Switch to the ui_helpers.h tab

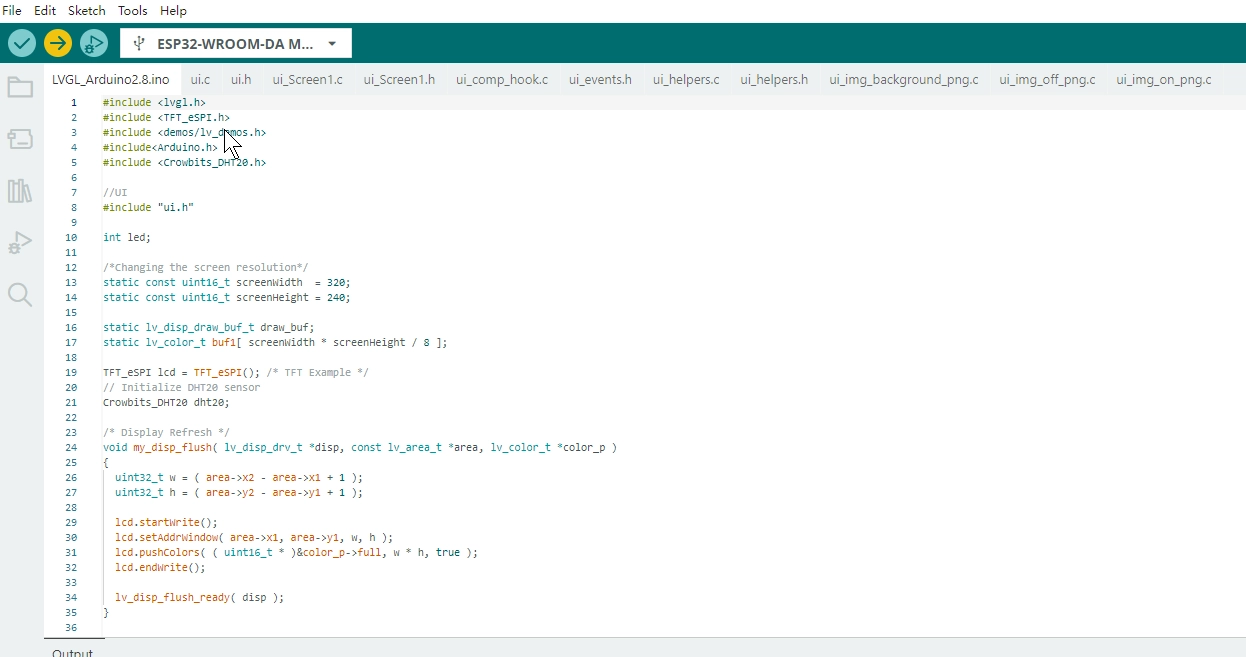(774, 79)
